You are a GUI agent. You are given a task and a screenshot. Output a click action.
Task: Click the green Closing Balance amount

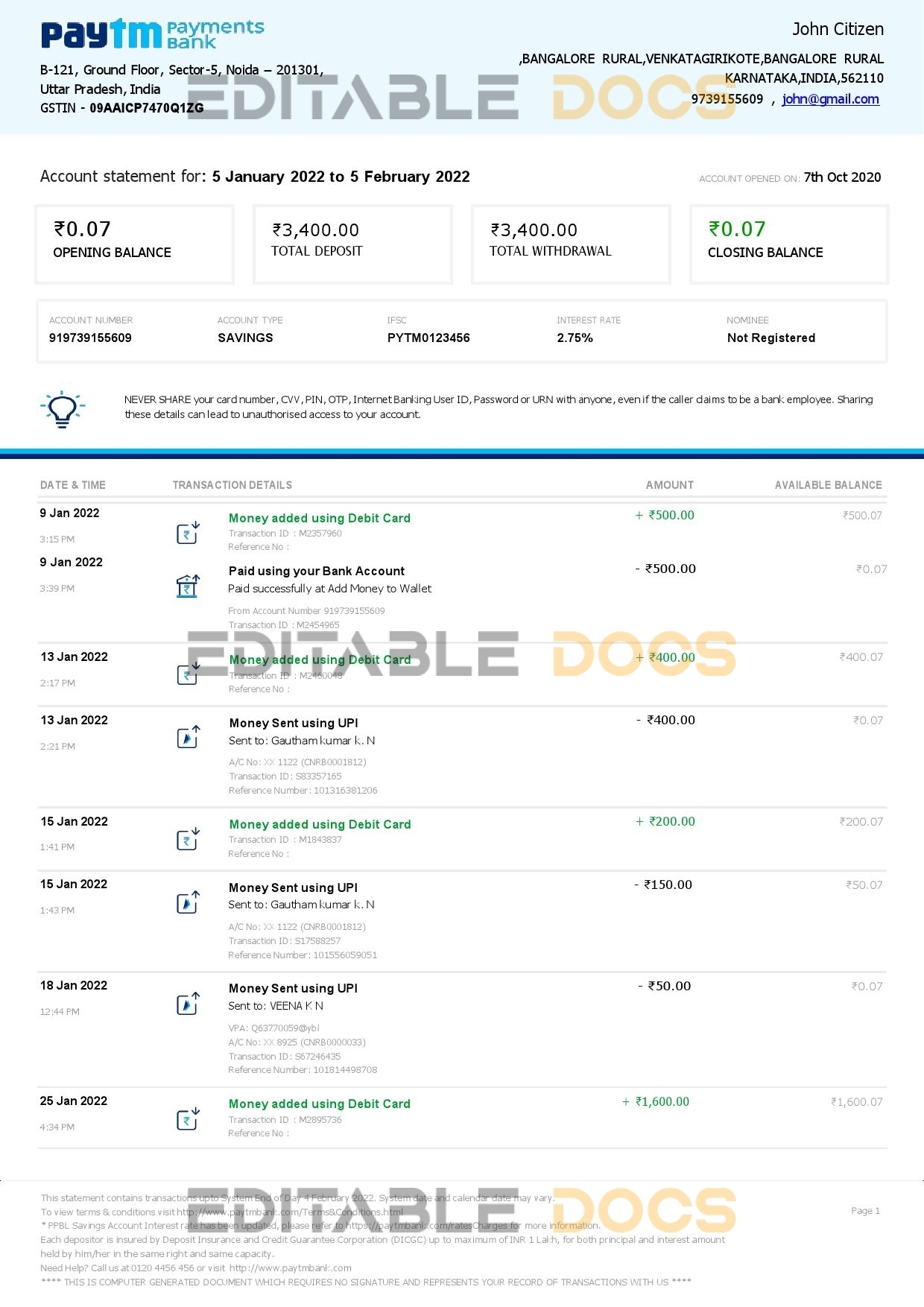point(737,229)
